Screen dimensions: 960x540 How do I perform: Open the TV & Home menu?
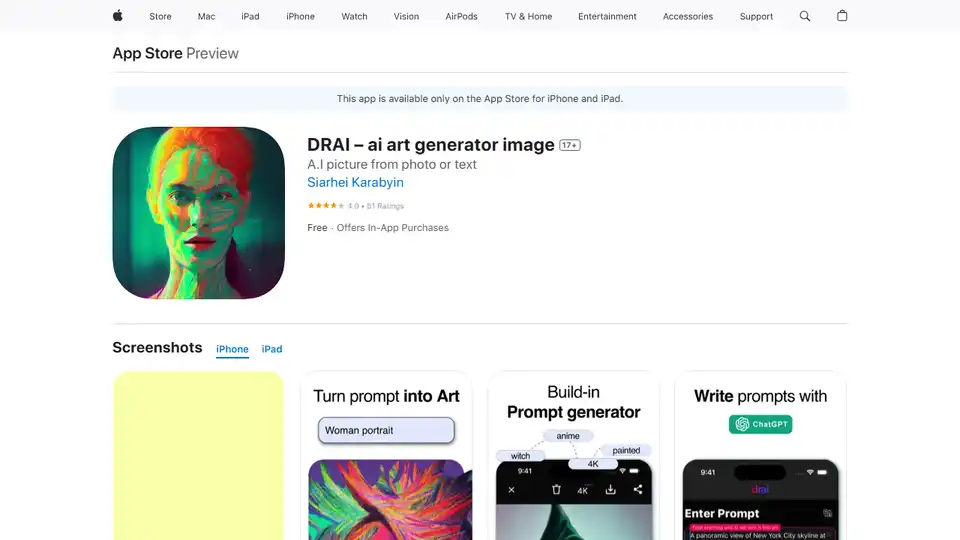(528, 17)
